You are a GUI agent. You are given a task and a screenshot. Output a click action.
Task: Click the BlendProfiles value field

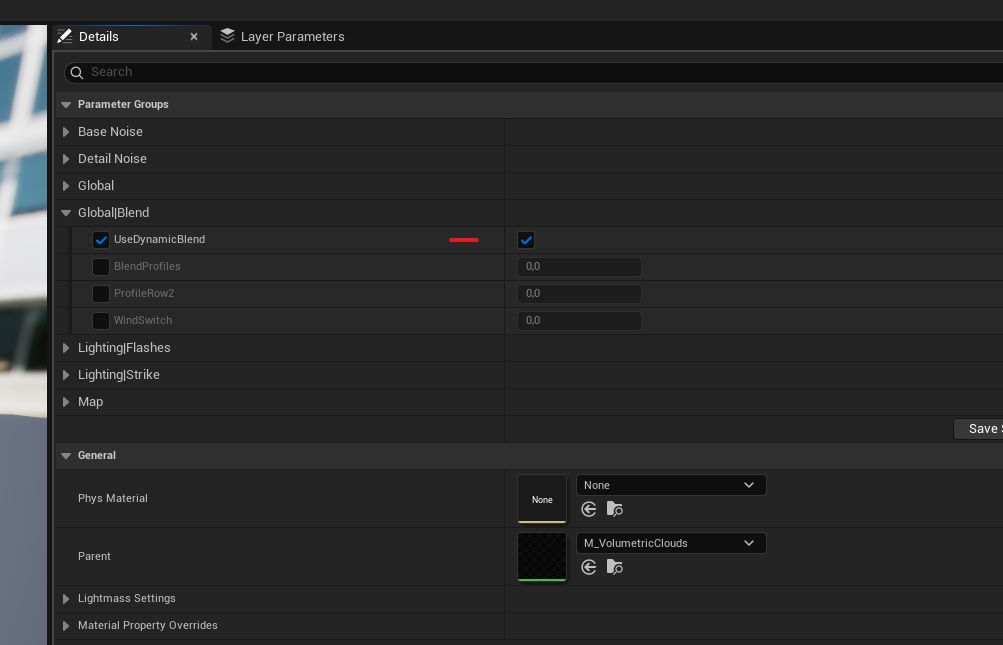click(579, 267)
